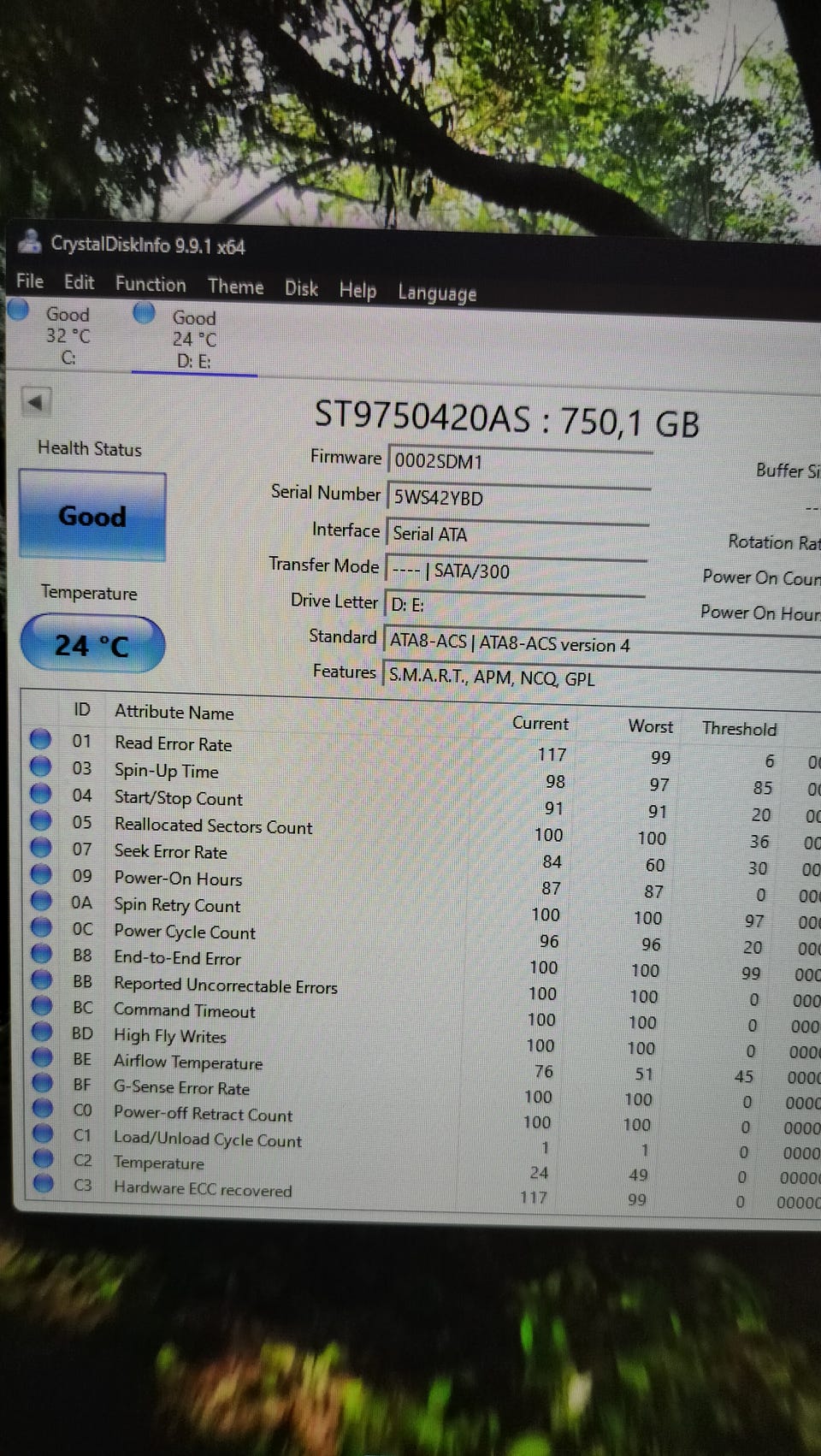
Task: Click the status dot for G-Sense Error Rate
Action: pos(43,1083)
